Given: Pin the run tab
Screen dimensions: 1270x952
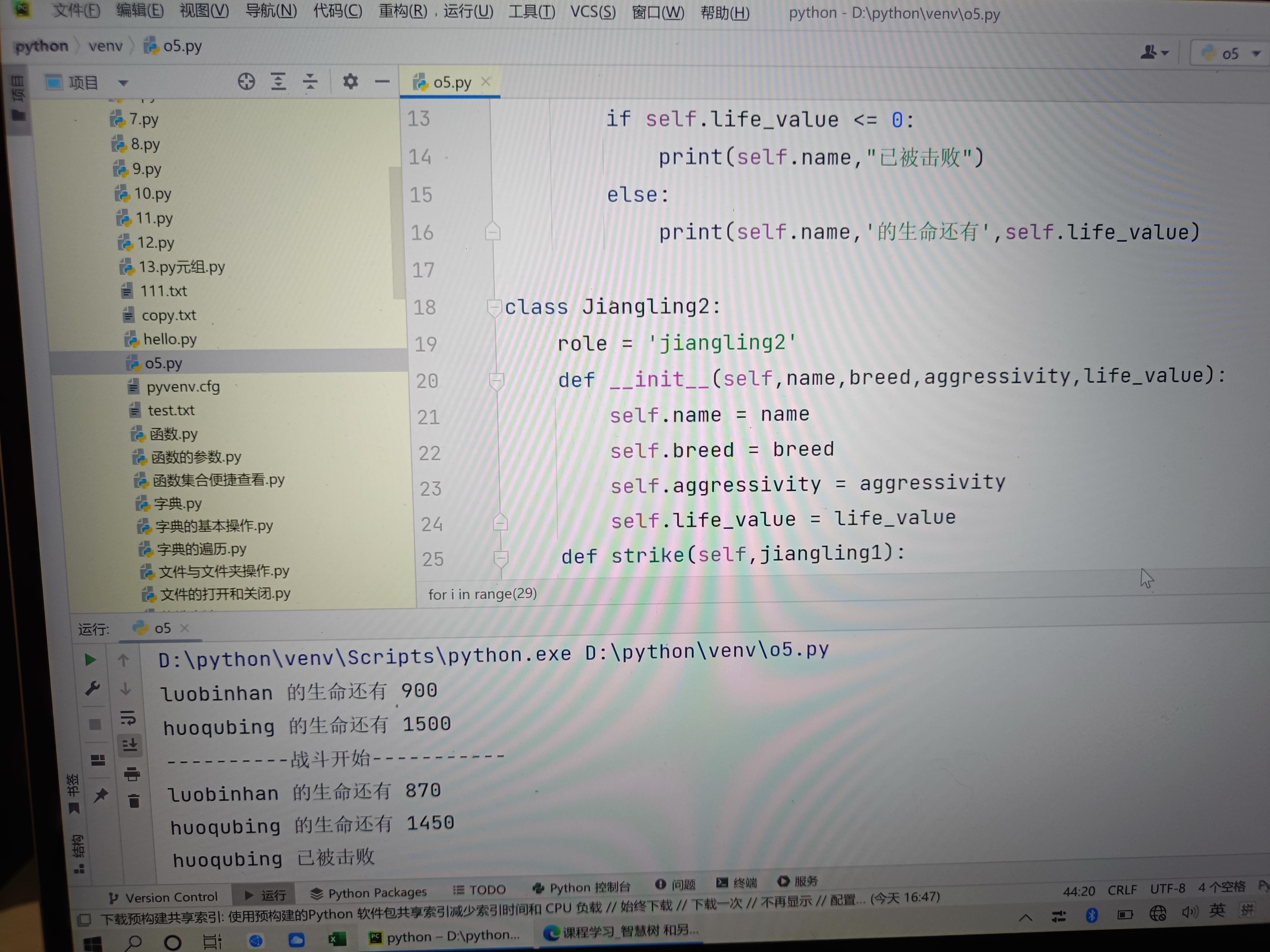Looking at the screenshot, I should pos(101,795).
